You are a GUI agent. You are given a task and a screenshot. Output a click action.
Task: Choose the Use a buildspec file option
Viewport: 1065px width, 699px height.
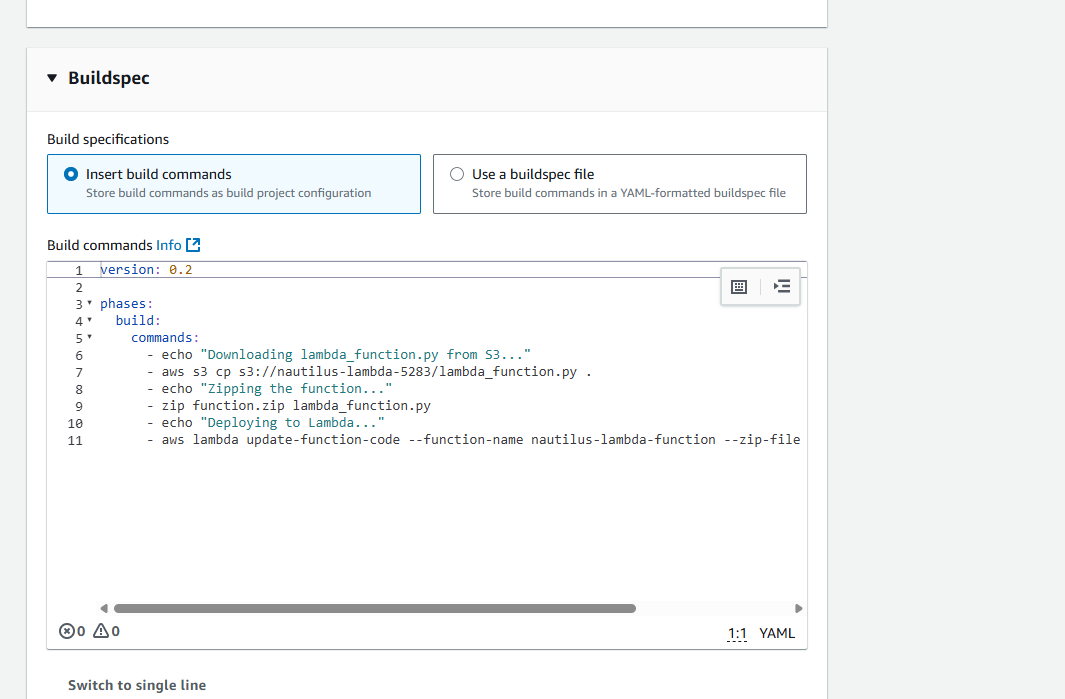pyautogui.click(x=457, y=174)
